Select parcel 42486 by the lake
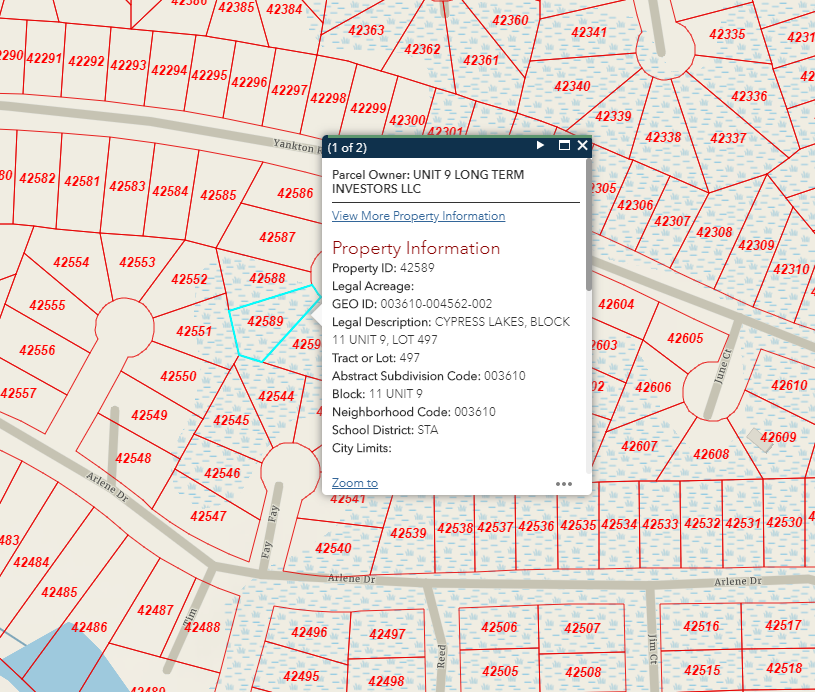The height and width of the screenshot is (692, 815). point(89,628)
